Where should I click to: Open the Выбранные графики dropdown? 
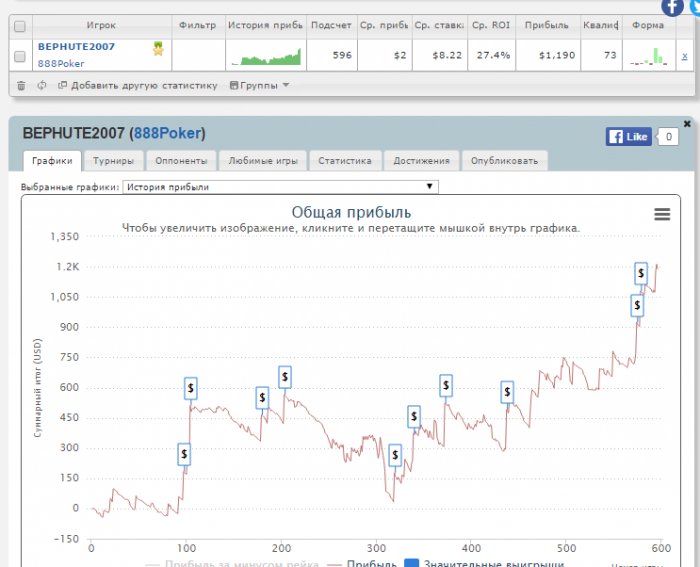[280, 187]
